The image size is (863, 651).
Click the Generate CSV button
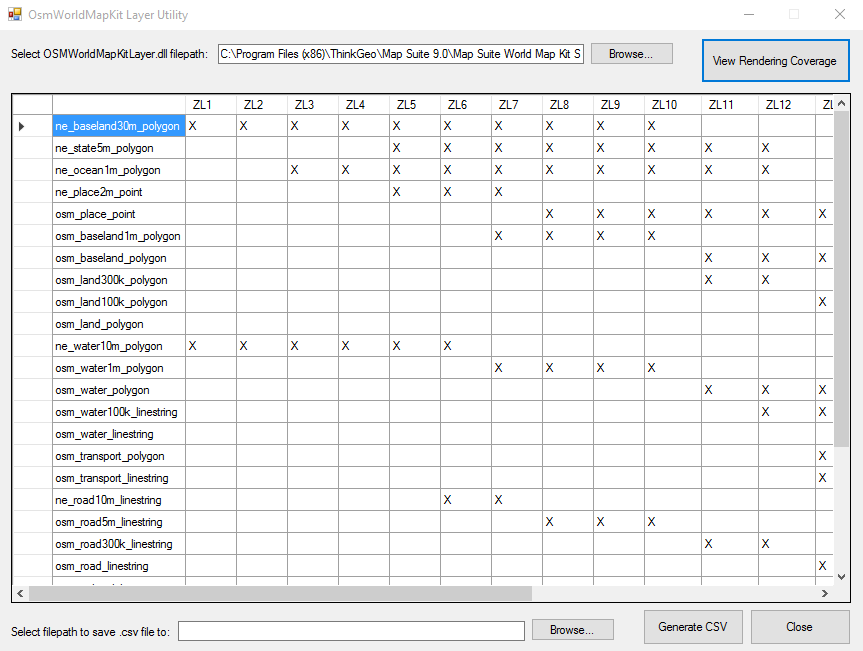click(x=693, y=626)
